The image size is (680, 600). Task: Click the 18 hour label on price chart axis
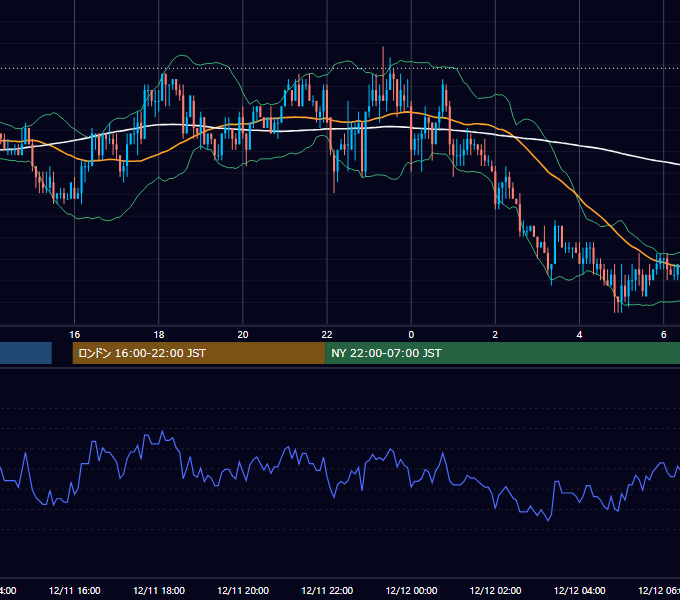159,334
